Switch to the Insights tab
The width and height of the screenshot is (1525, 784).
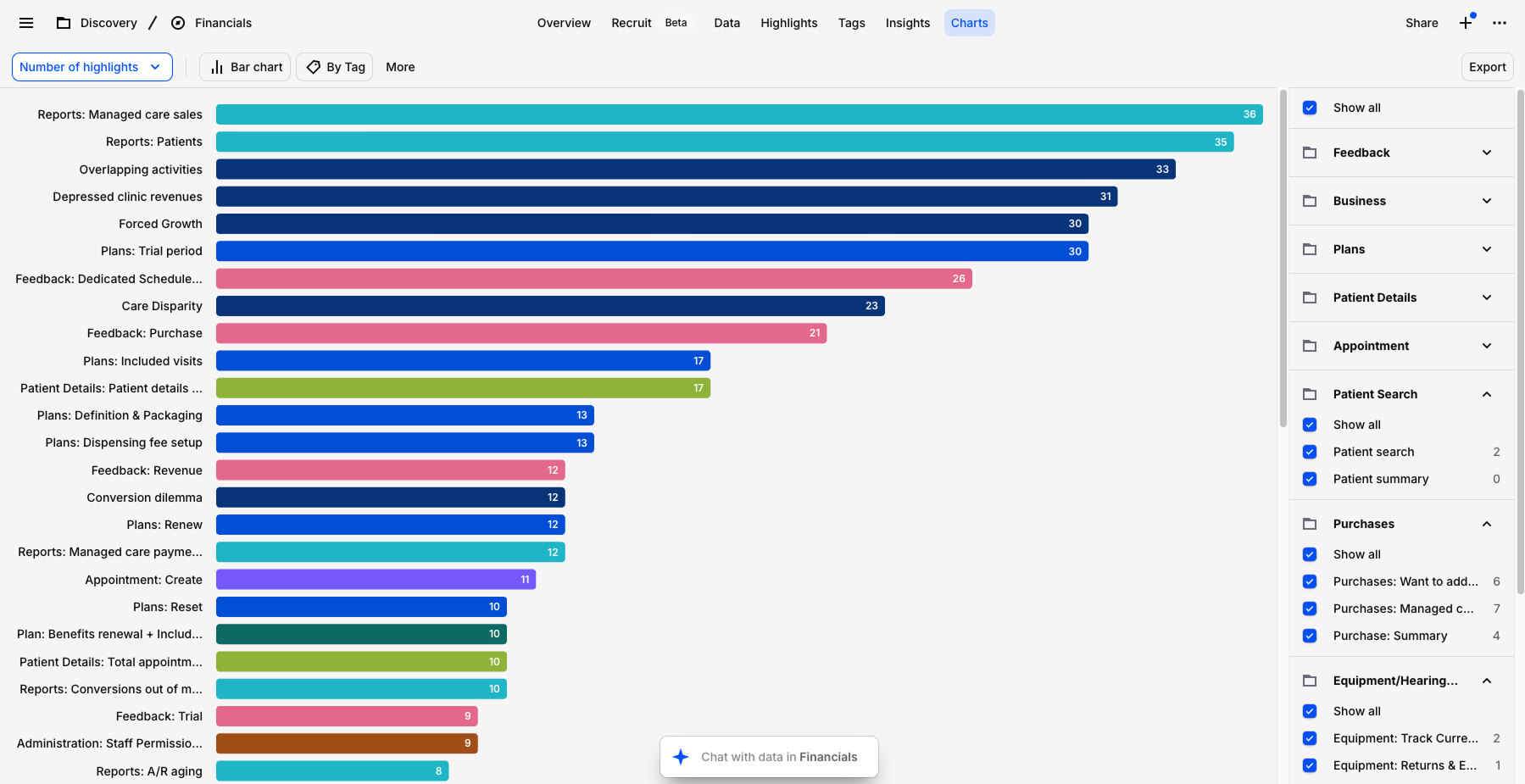point(907,23)
